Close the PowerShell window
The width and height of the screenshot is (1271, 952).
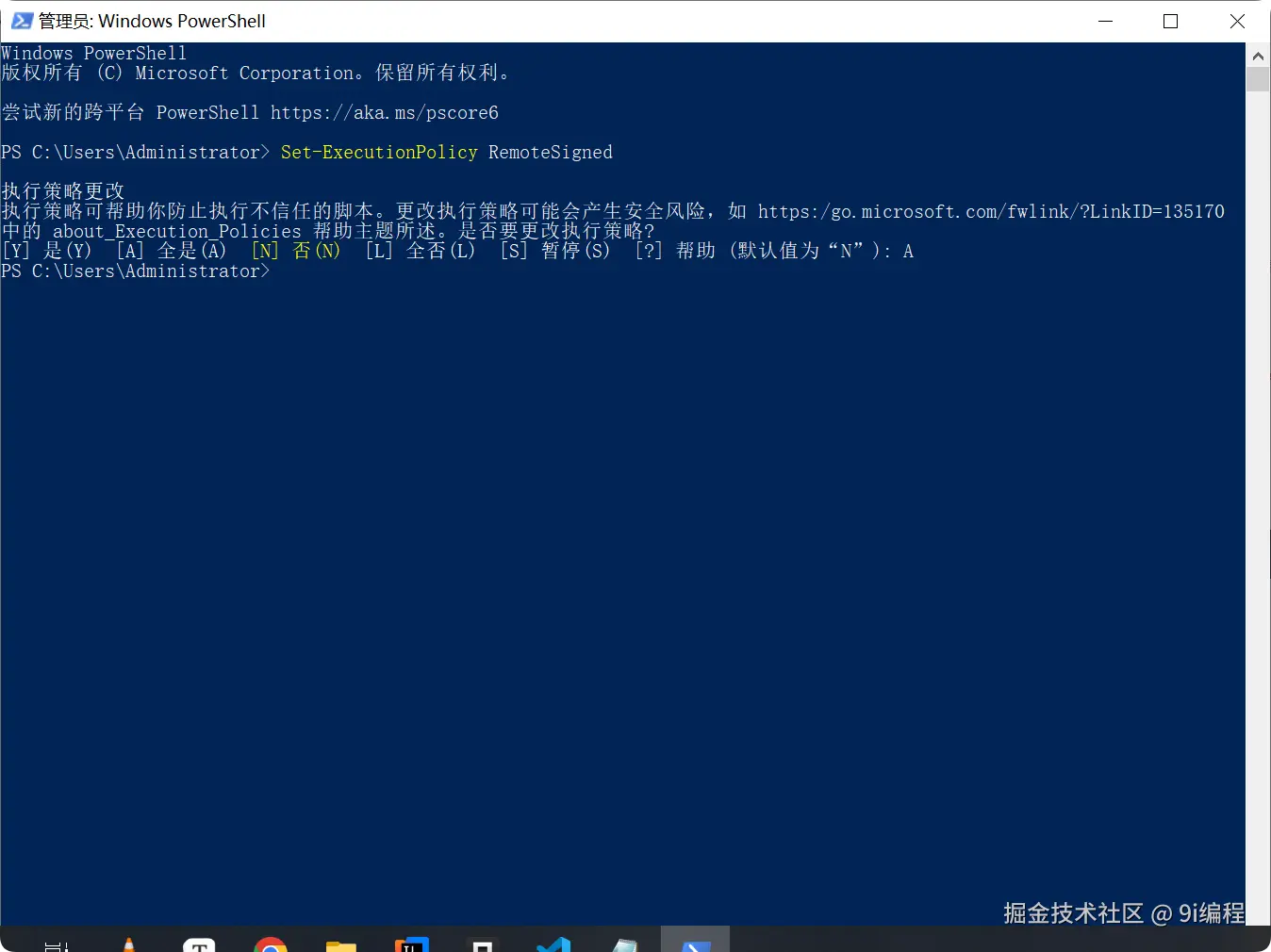pyautogui.click(x=1237, y=21)
